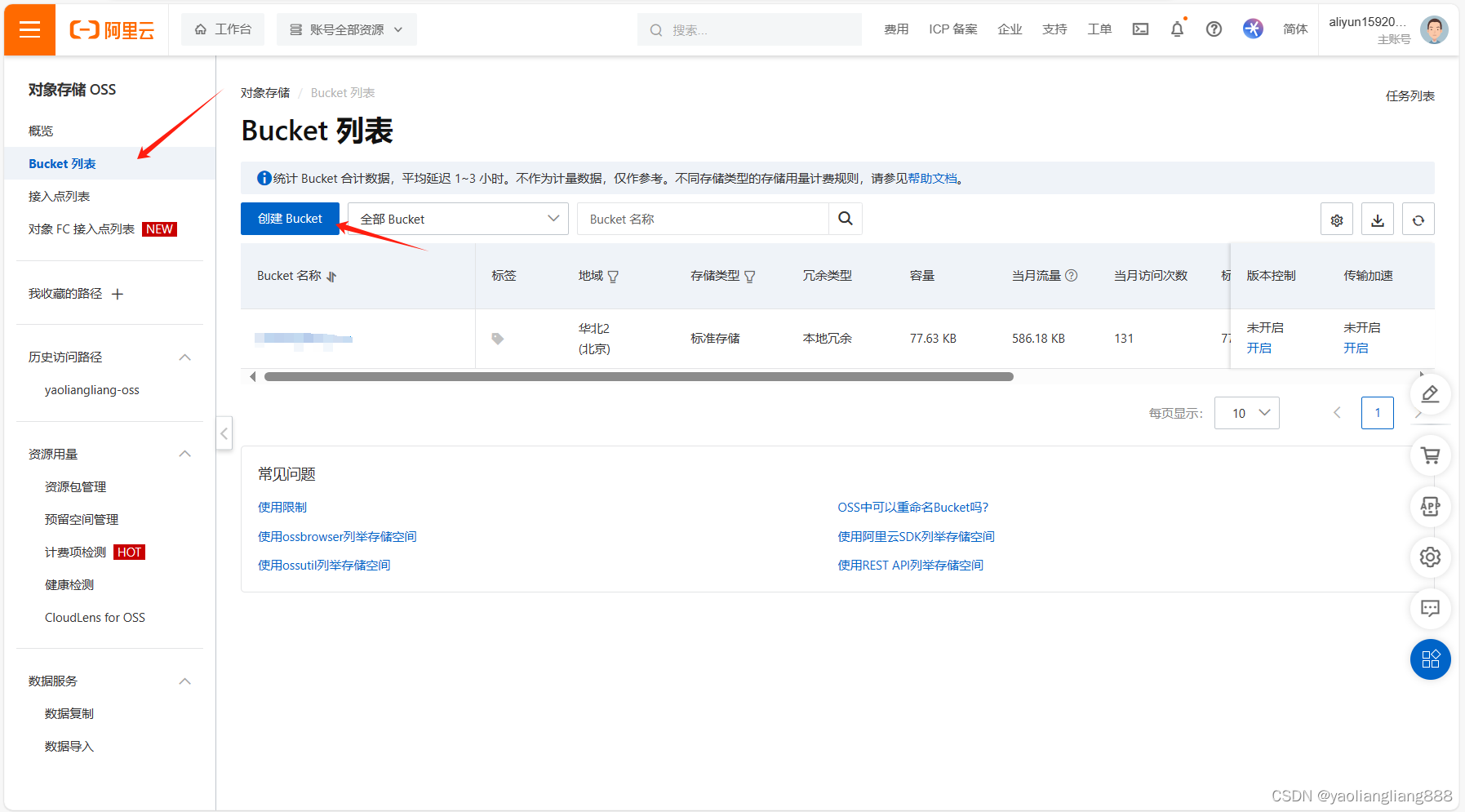Select 概览 in the sidebar
1465x812 pixels.
point(41,131)
